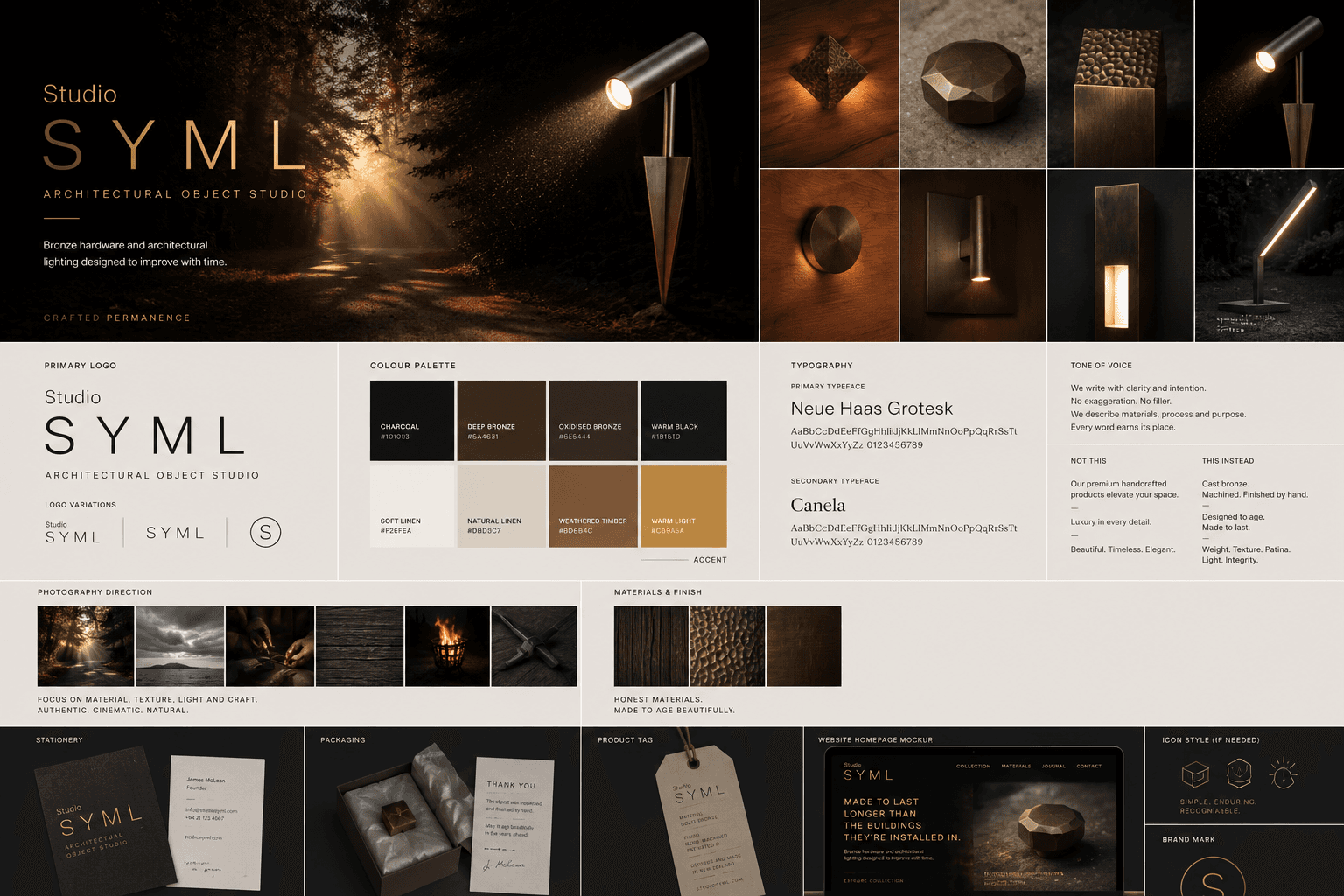This screenshot has height=896, width=1344.
Task: Click the bronze circled S brand mark
Action: (x=1213, y=877)
